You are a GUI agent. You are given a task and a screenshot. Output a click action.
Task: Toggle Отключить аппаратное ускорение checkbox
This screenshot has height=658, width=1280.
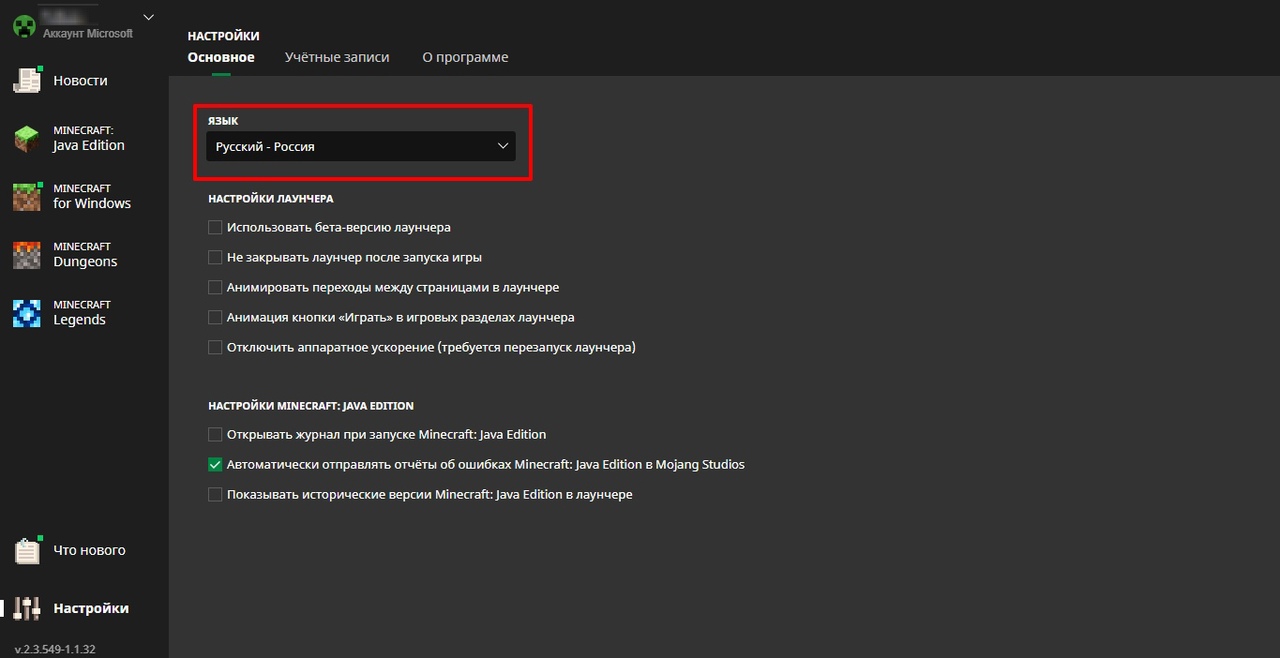(x=215, y=347)
